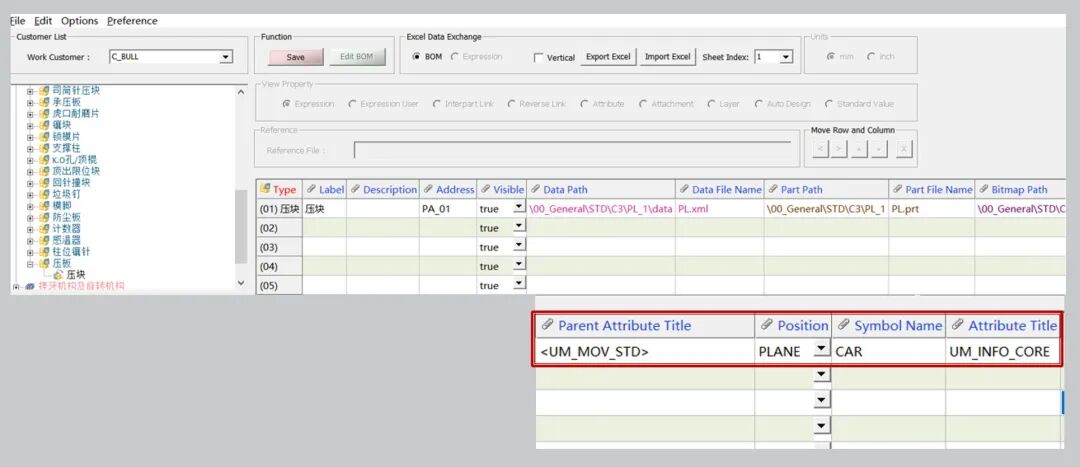Select the 模脚 tree item
Image resolution: width=1080 pixels, height=467 pixels.
(61, 205)
